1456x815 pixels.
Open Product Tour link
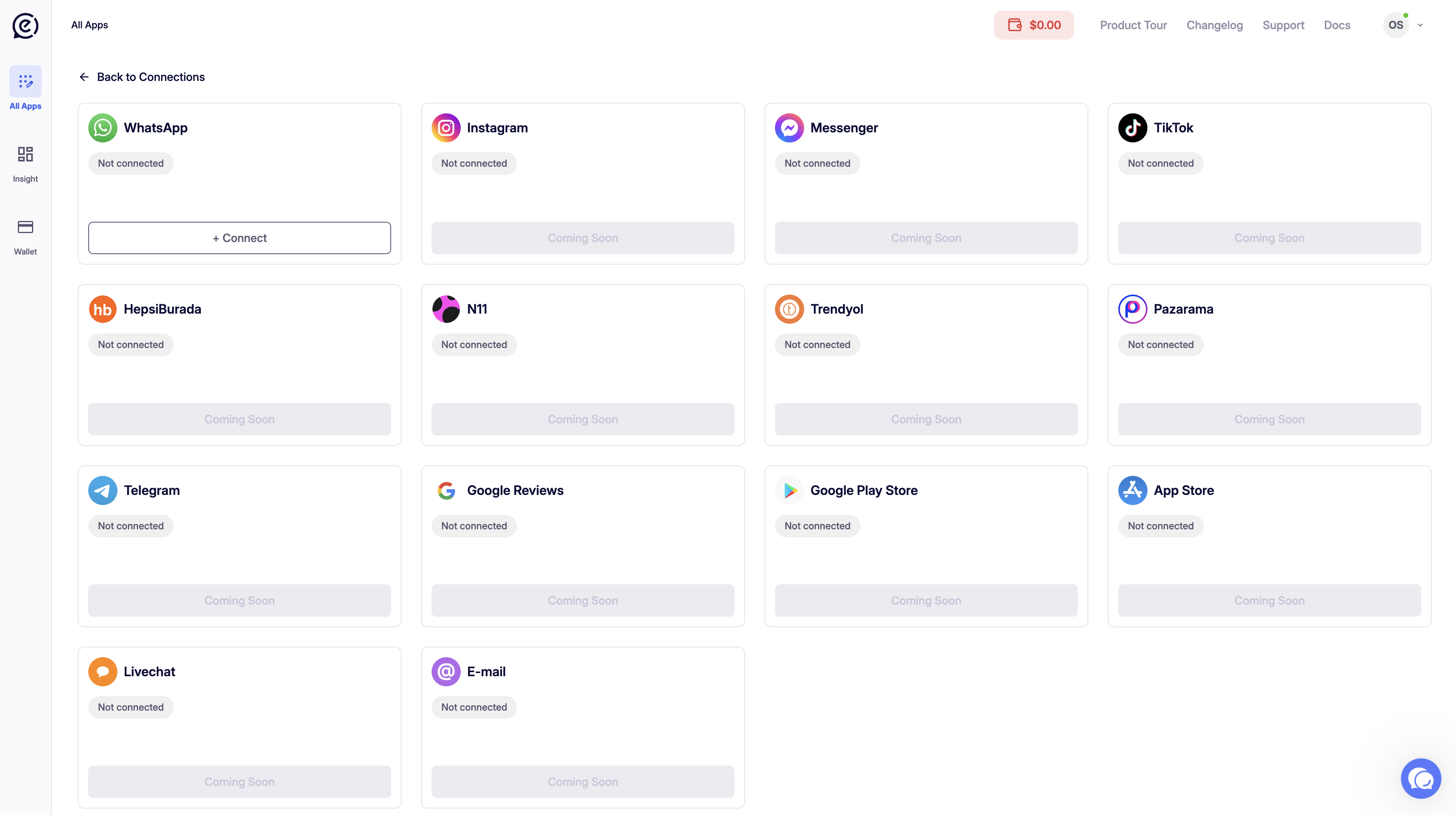point(1133,25)
